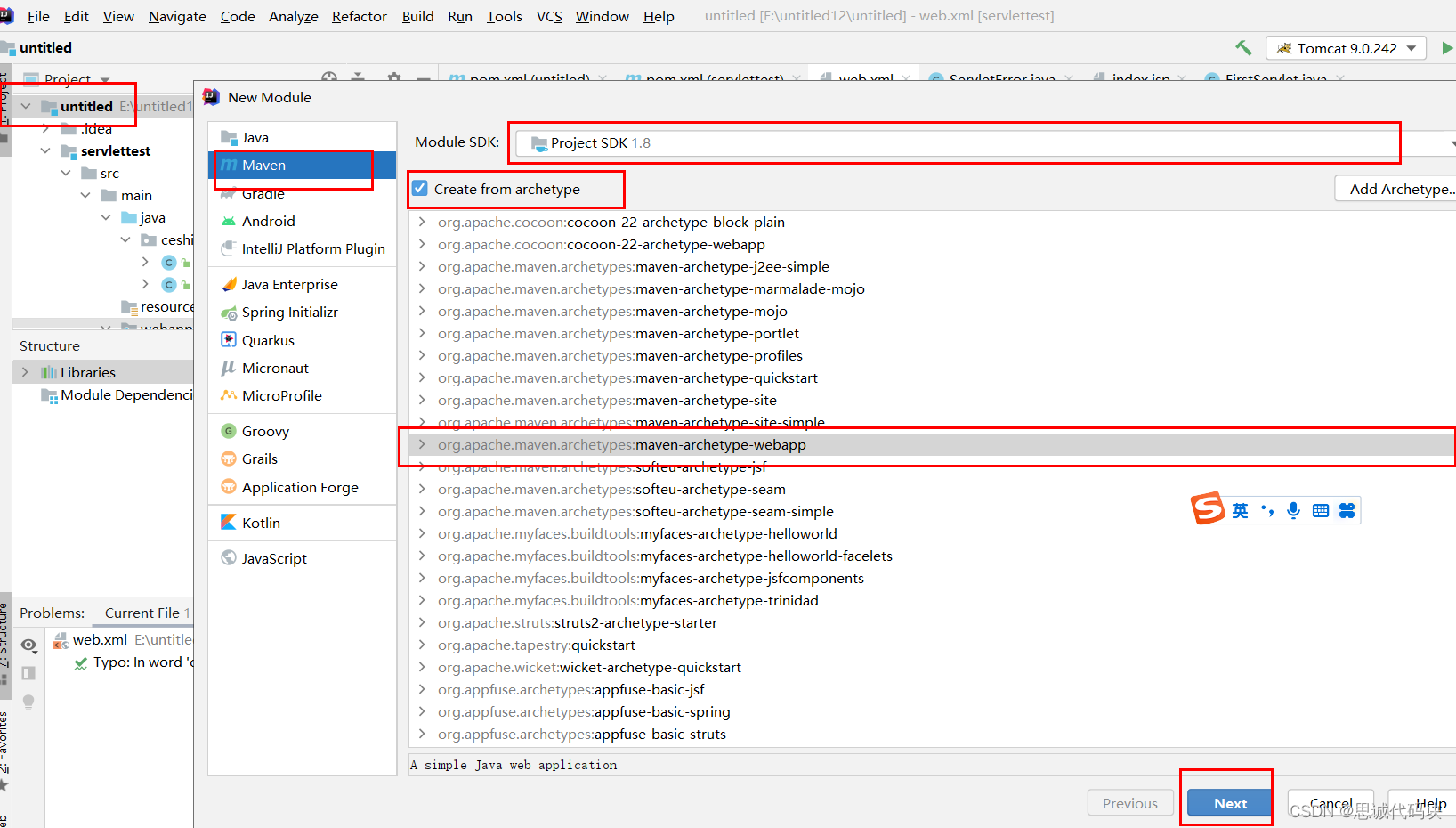
Task: Click the lightbulb icon in Problems panel
Action: pos(28,702)
